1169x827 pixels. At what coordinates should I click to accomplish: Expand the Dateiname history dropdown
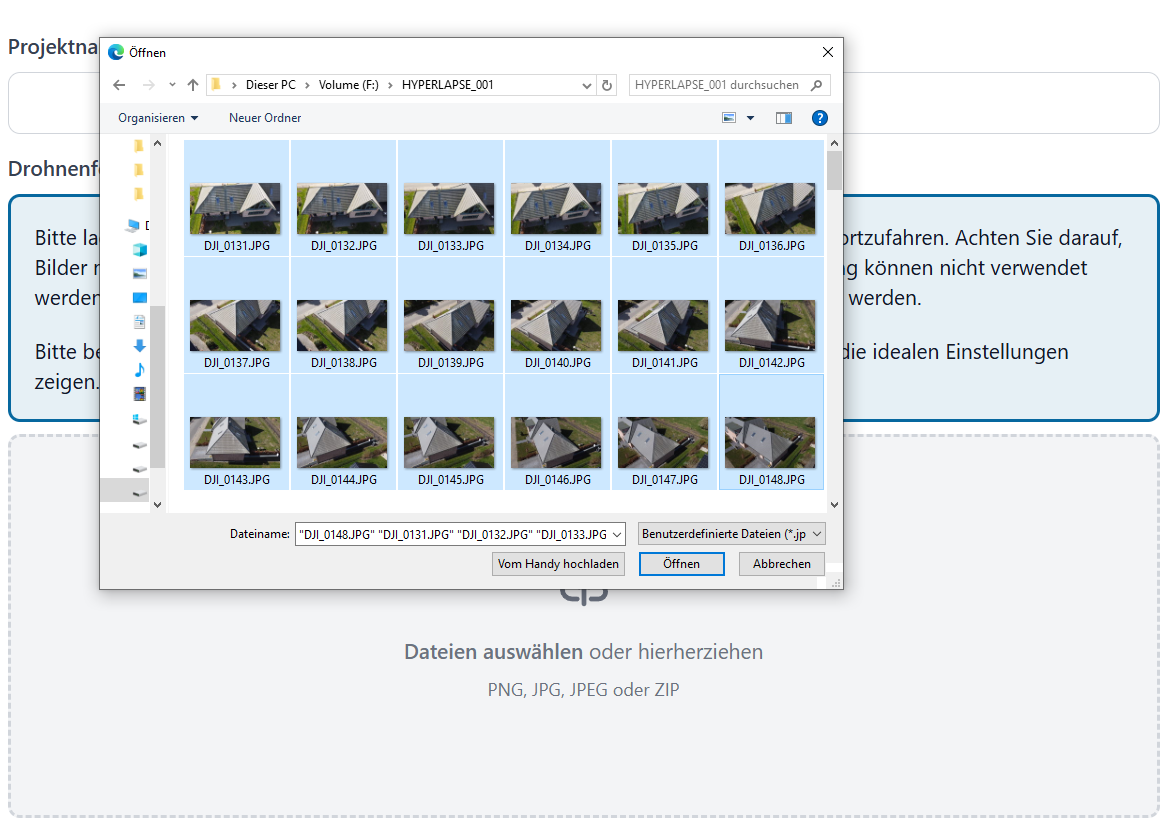tap(616, 535)
